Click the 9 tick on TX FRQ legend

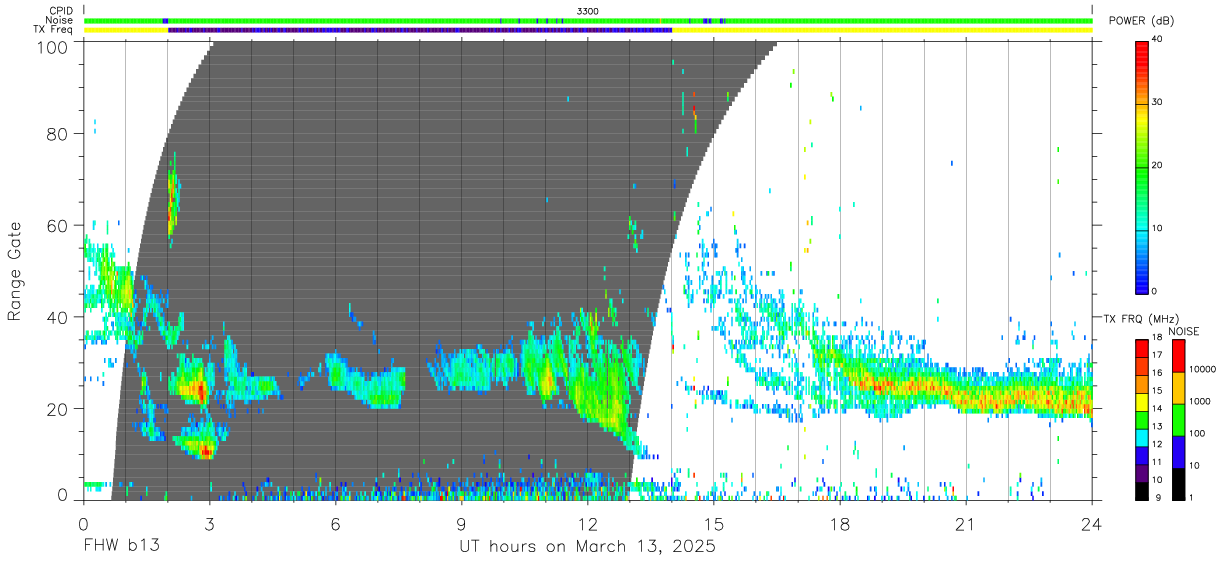[x=1158, y=497]
